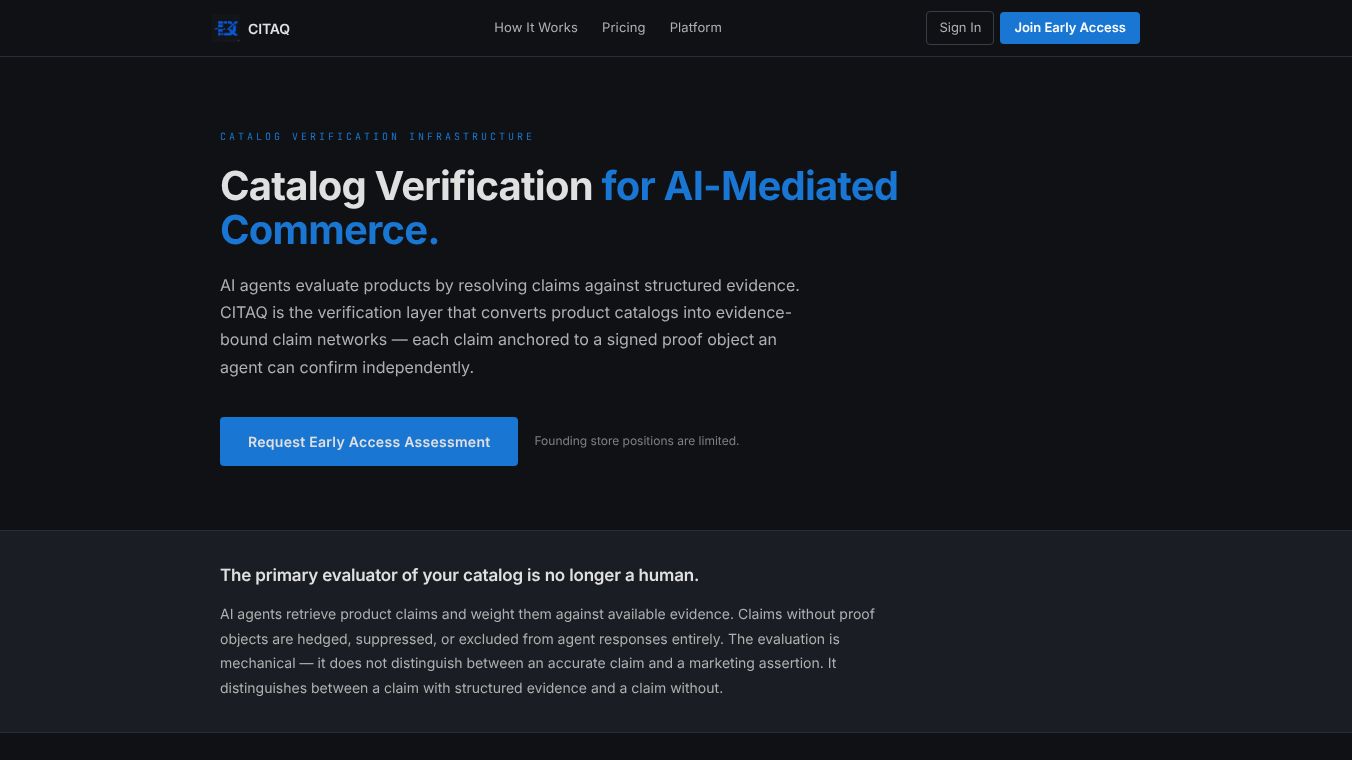The width and height of the screenshot is (1352, 760).
Task: Click the line starting 'distinguishes between a claim'
Action: 470,688
